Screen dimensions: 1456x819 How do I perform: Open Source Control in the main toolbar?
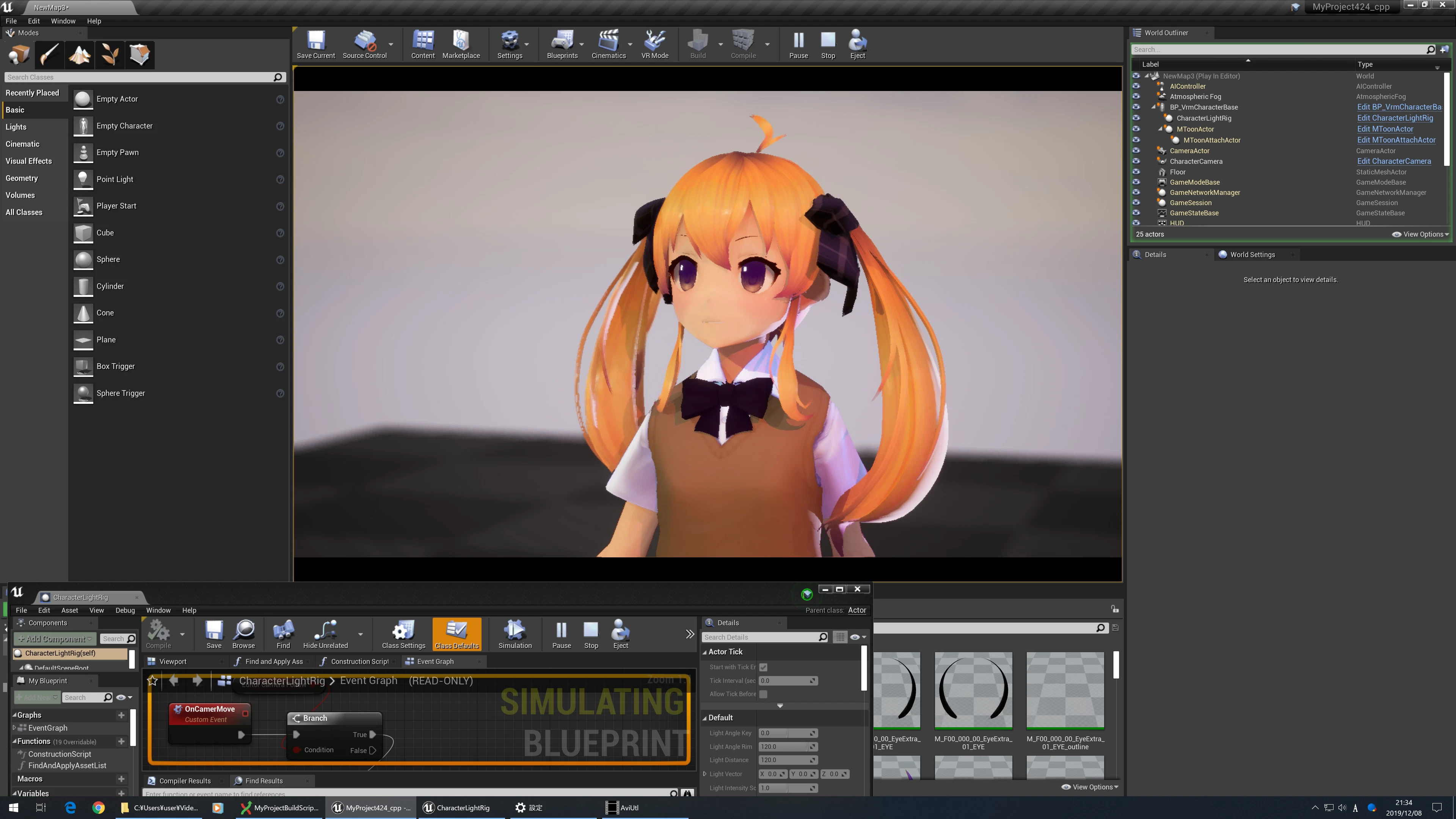coord(364,44)
